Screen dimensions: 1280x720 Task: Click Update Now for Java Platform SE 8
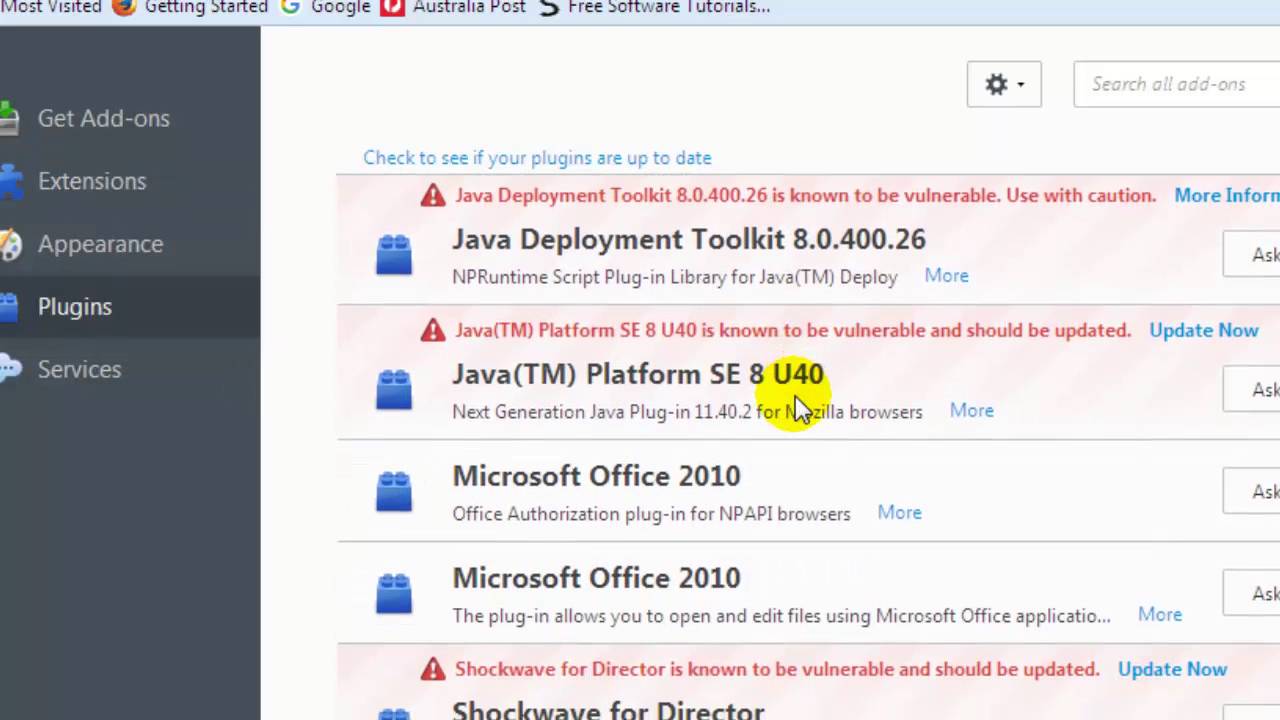click(1204, 330)
